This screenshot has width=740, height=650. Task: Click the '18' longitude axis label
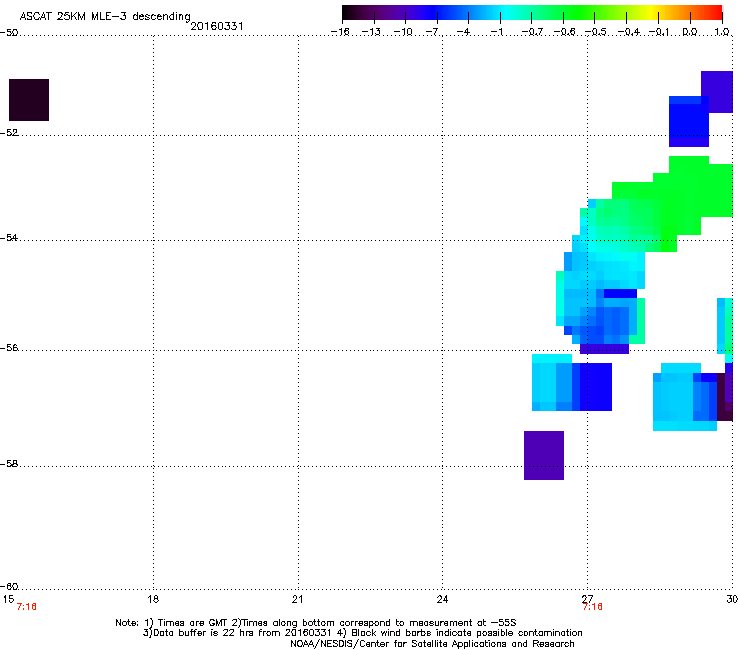(x=153, y=599)
